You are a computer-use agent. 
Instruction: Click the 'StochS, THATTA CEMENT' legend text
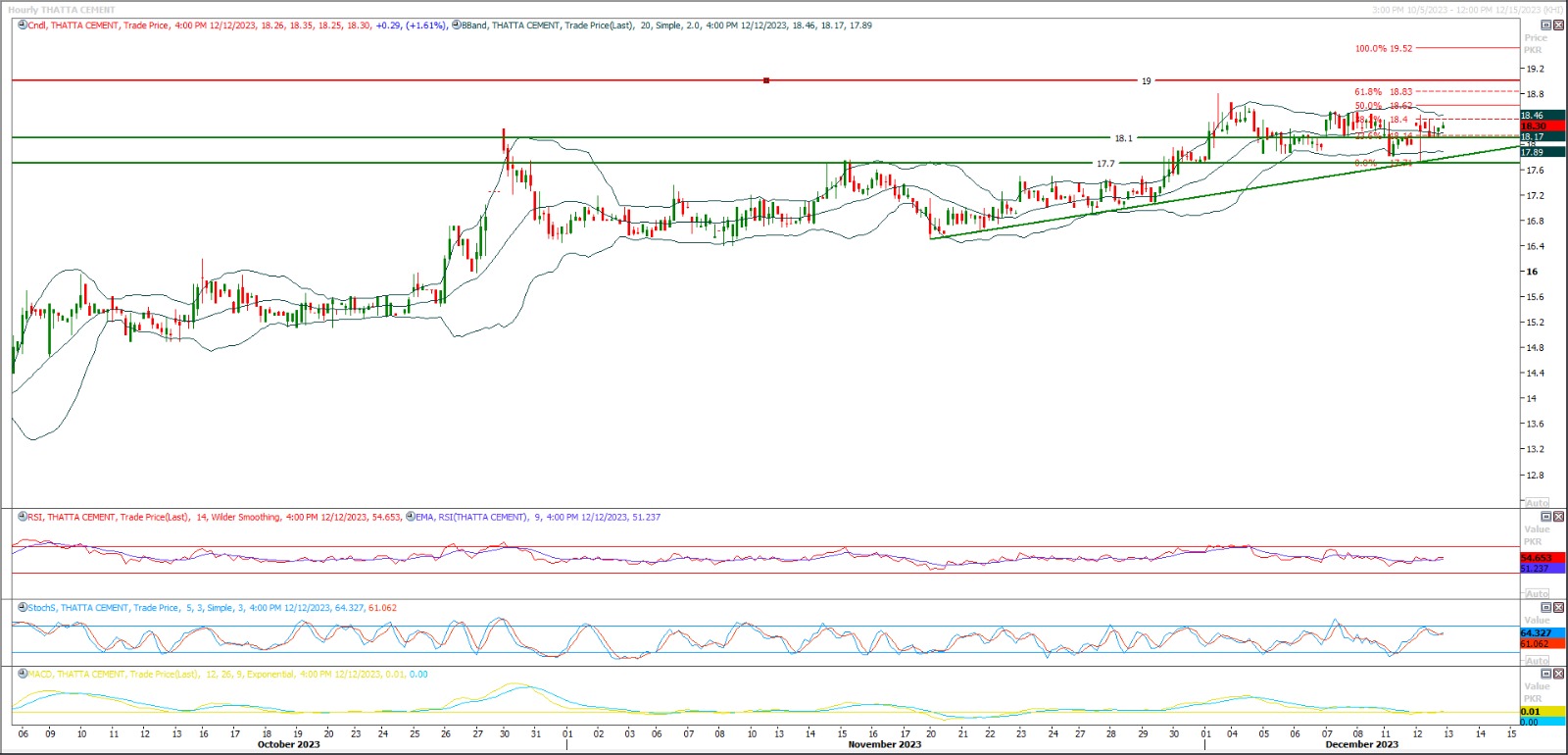coord(79,608)
